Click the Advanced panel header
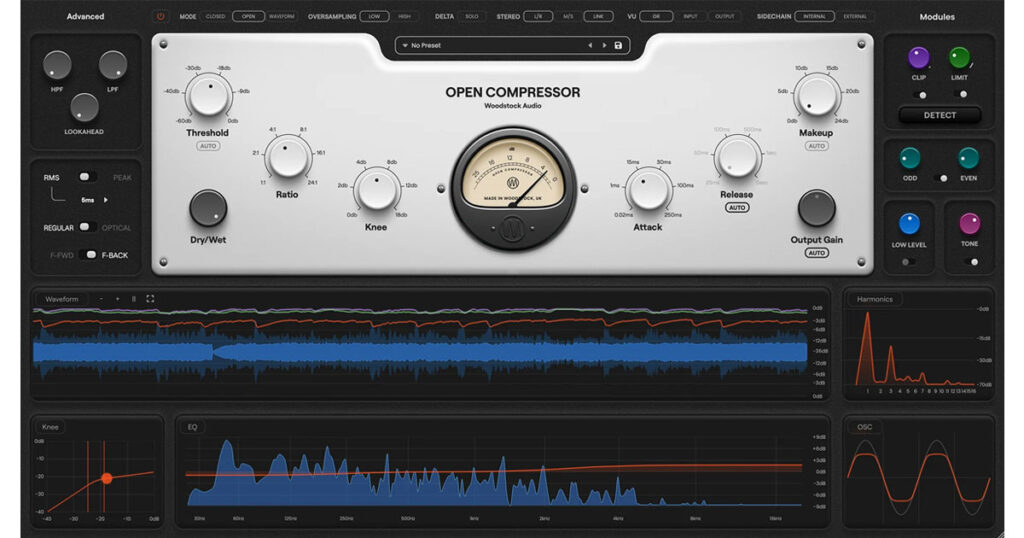This screenshot has height=538, width=1024. [85, 16]
